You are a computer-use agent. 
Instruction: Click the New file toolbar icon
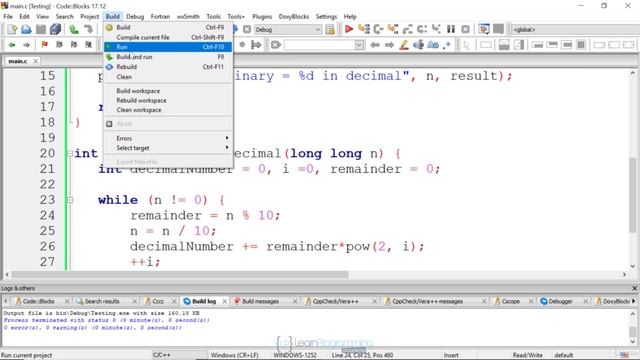12,29
